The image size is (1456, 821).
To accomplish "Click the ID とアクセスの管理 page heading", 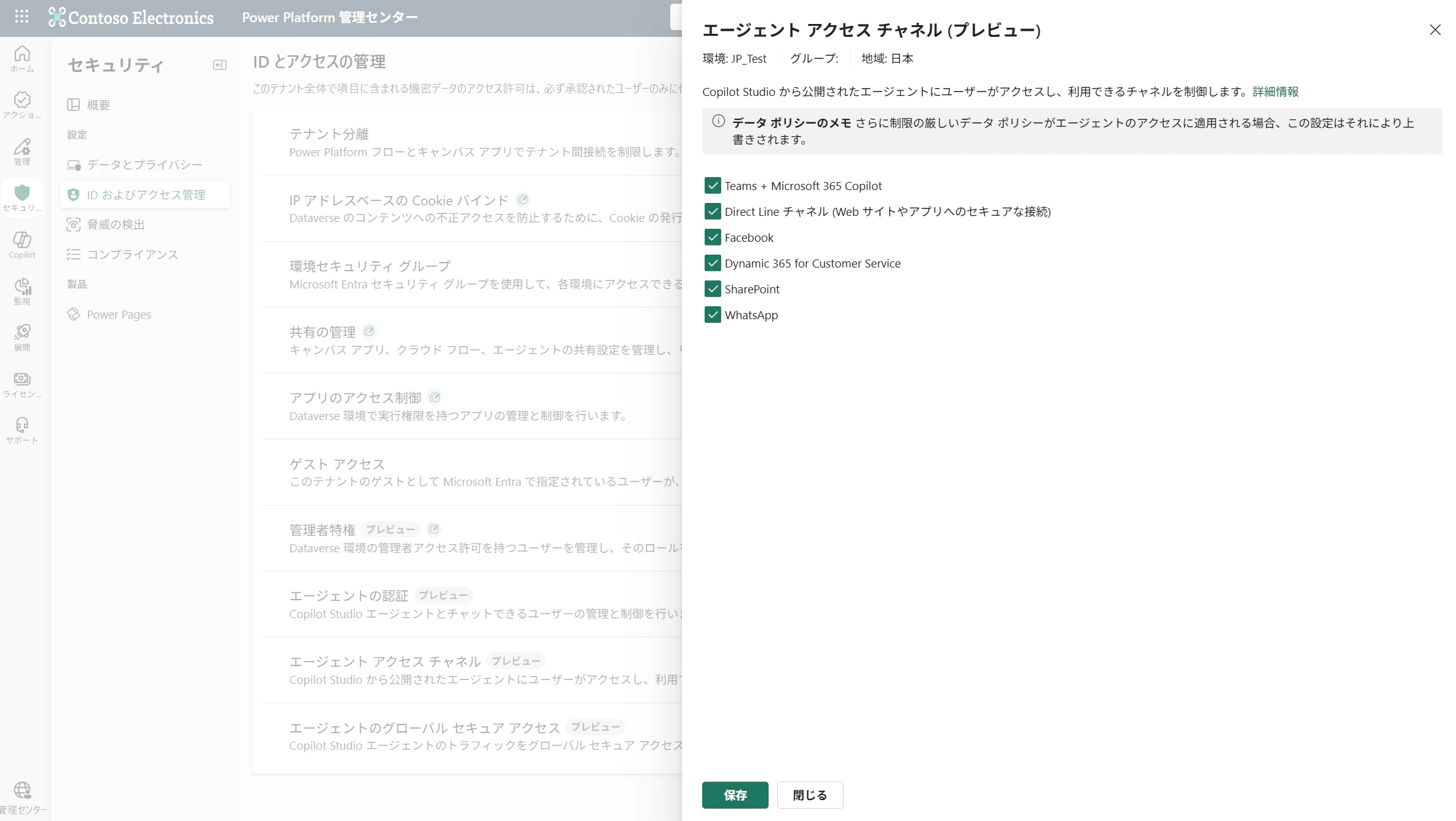I will 319,61.
